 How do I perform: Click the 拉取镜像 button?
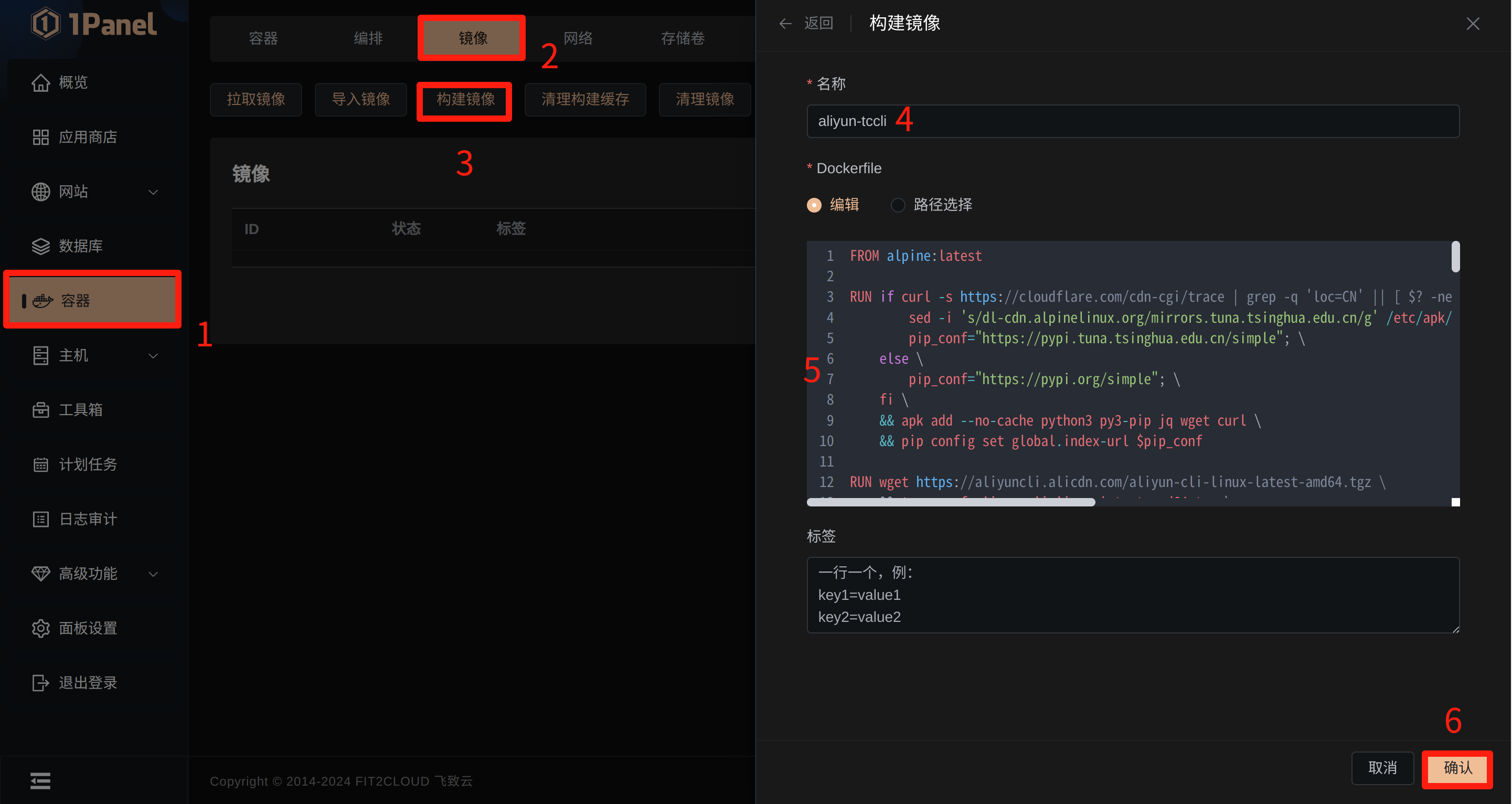click(x=256, y=100)
